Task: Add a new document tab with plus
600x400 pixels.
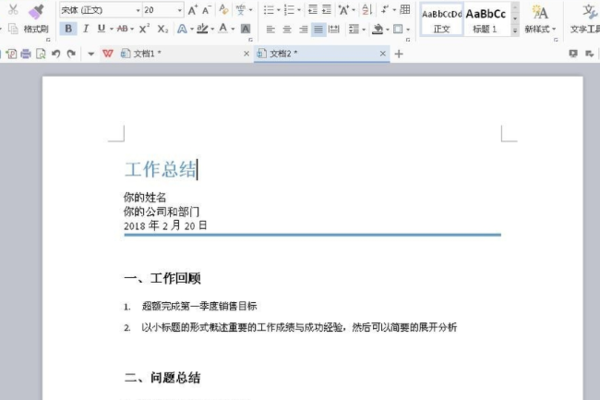Action: tap(399, 54)
